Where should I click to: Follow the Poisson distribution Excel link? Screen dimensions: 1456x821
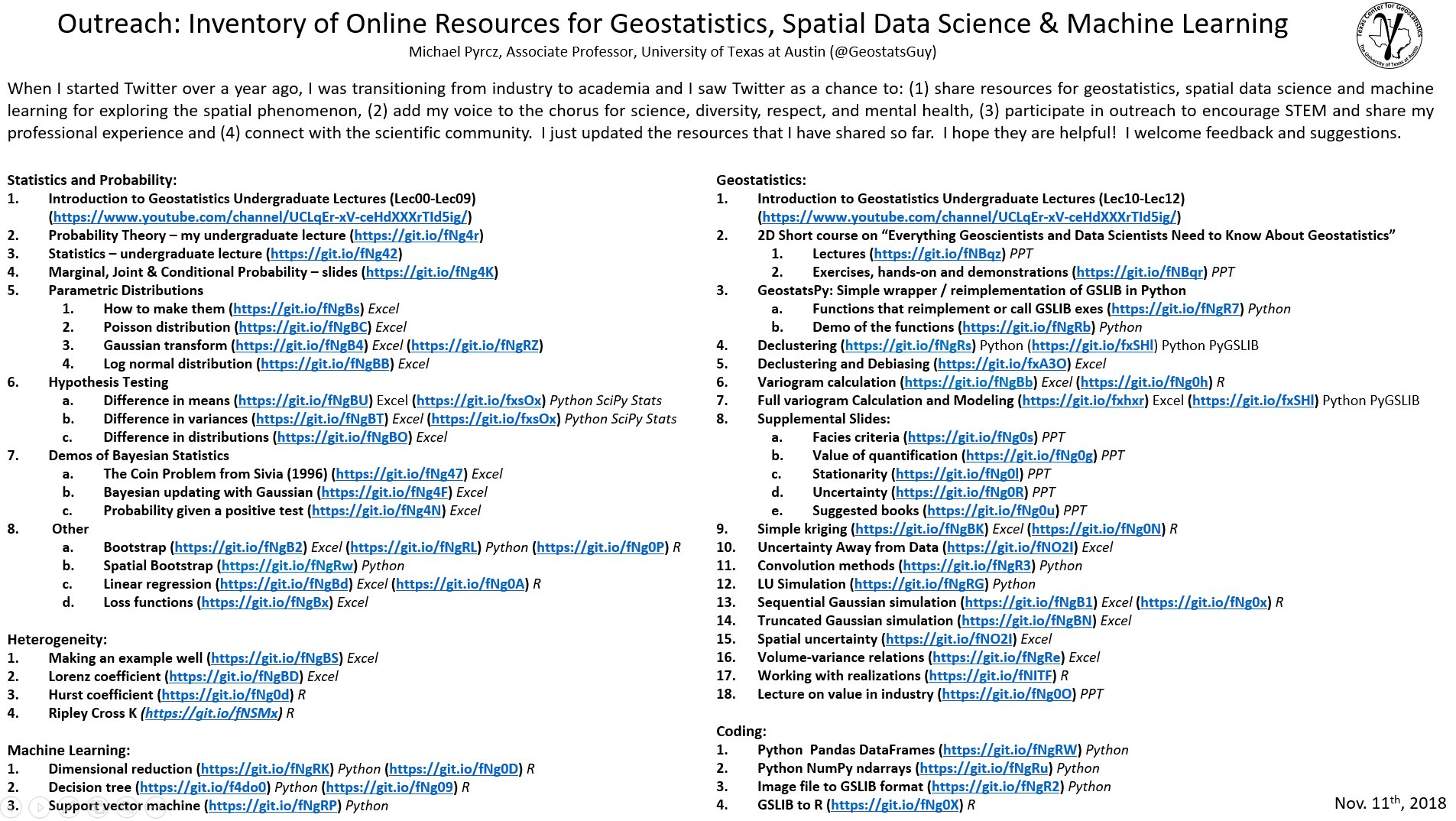coord(304,327)
